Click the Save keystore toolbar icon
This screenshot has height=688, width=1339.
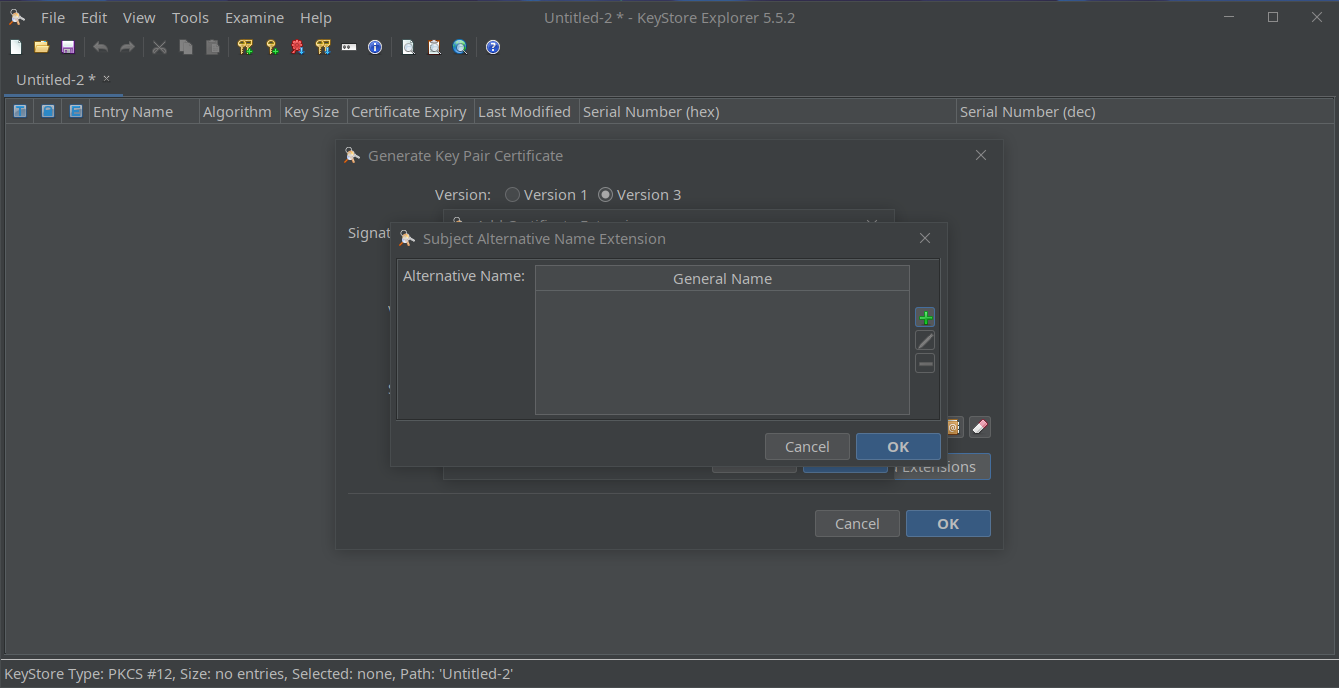click(x=68, y=47)
